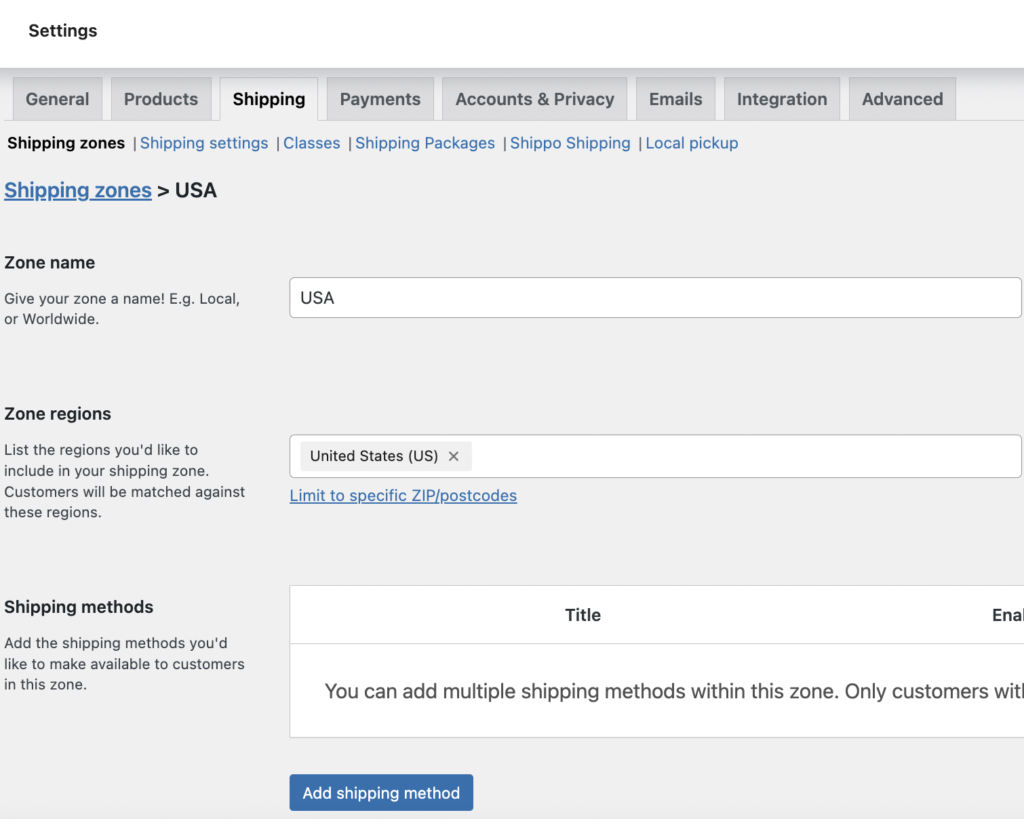This screenshot has width=1024, height=819.
Task: Open the Shipping settings section link
Action: point(204,143)
